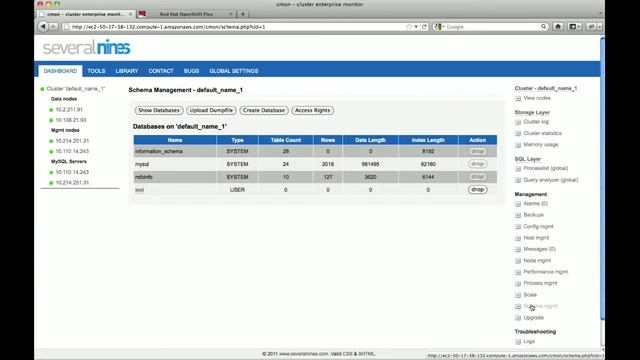The height and width of the screenshot is (360, 640).
Task: Click the icon beside Query analyzer (global)
Action: point(518,180)
